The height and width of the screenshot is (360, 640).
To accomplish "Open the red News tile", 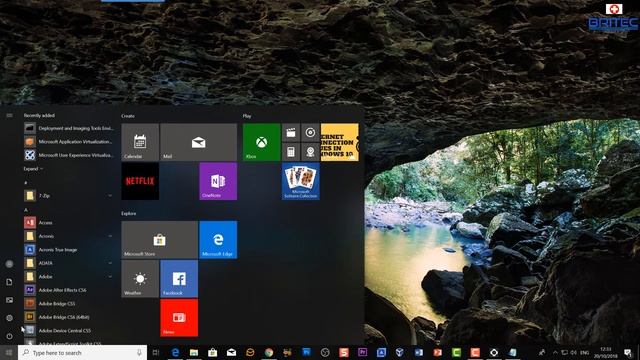I will click(179, 318).
